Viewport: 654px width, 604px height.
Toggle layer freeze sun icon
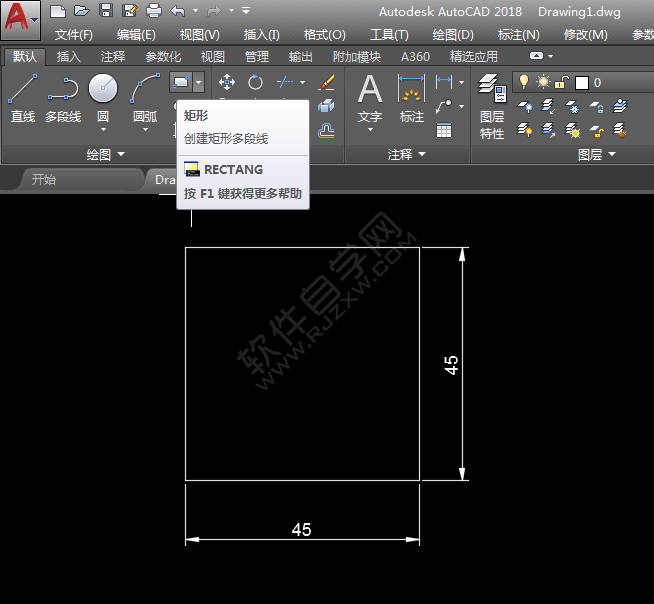pos(543,82)
